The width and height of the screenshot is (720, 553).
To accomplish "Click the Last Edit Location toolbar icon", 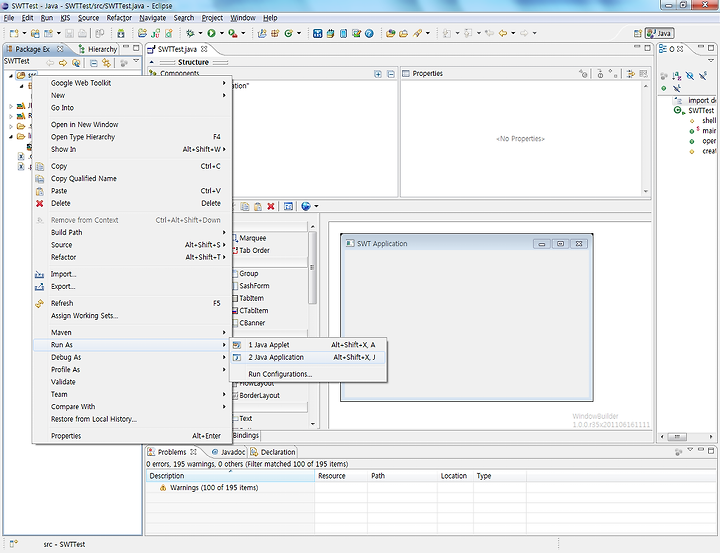I will [x=489, y=33].
